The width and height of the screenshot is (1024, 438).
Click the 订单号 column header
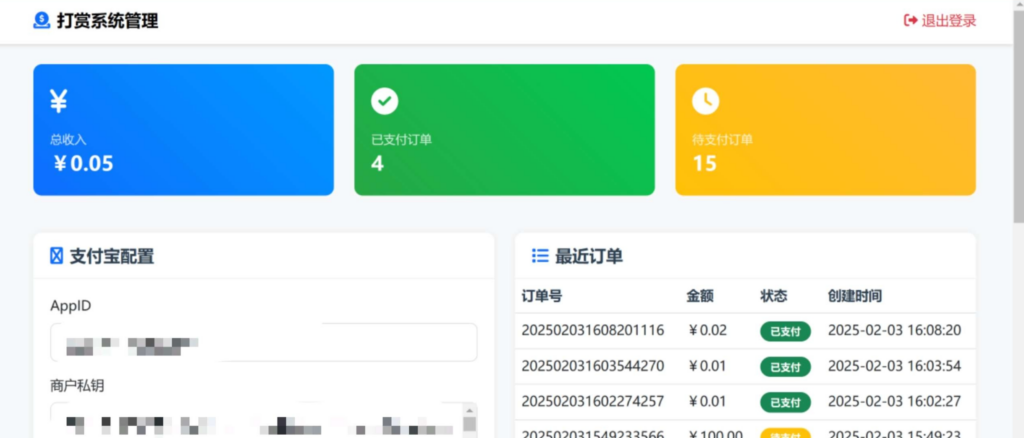[x=542, y=296]
